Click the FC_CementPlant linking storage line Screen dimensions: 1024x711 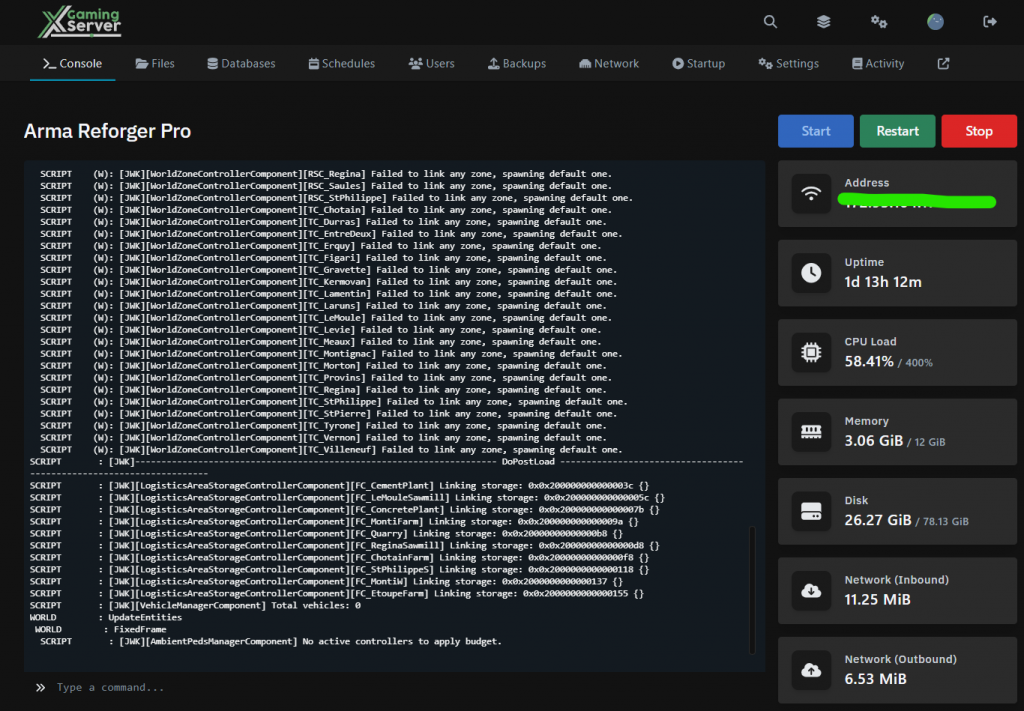click(340, 485)
